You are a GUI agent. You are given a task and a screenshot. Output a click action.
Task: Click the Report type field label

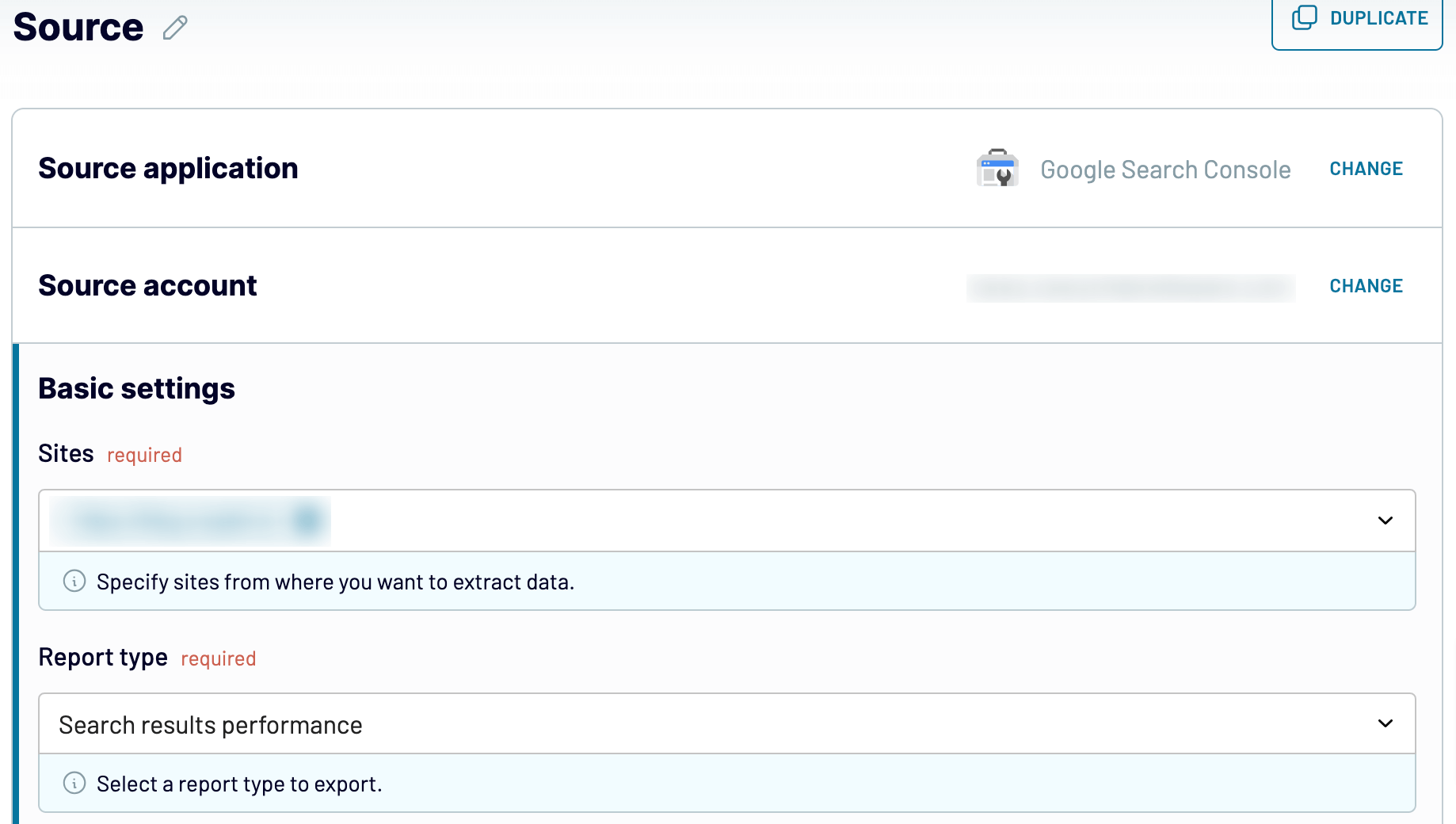(x=103, y=658)
